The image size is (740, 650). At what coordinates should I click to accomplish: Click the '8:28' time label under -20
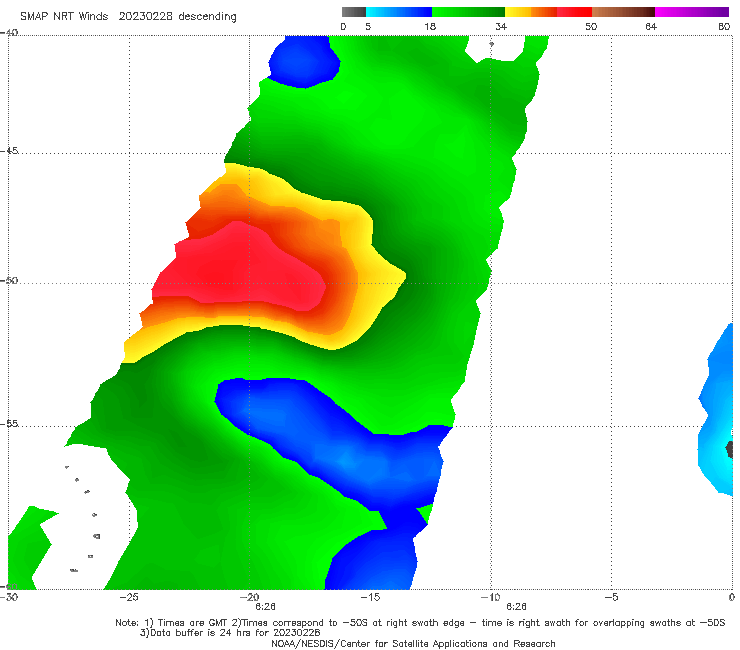pos(265,607)
